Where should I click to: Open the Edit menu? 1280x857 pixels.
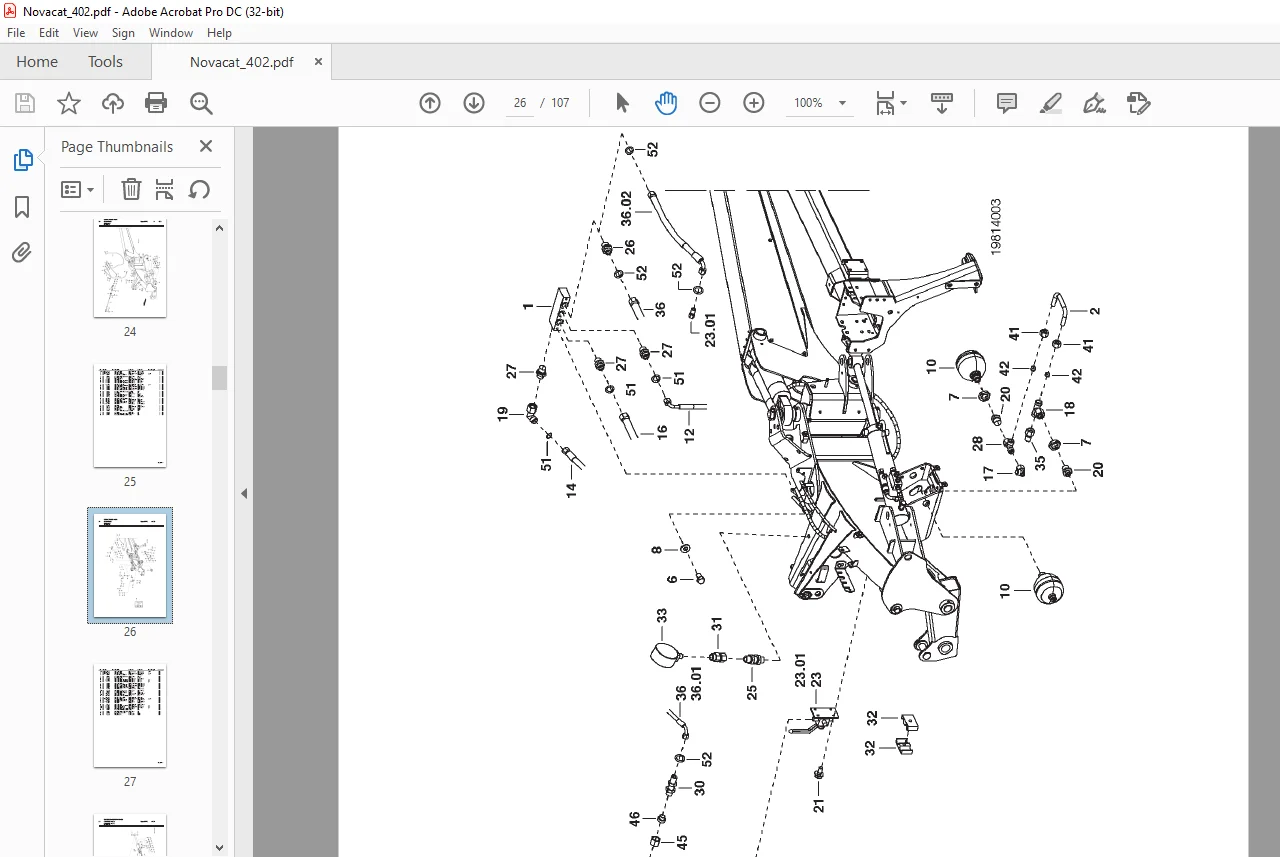49,33
